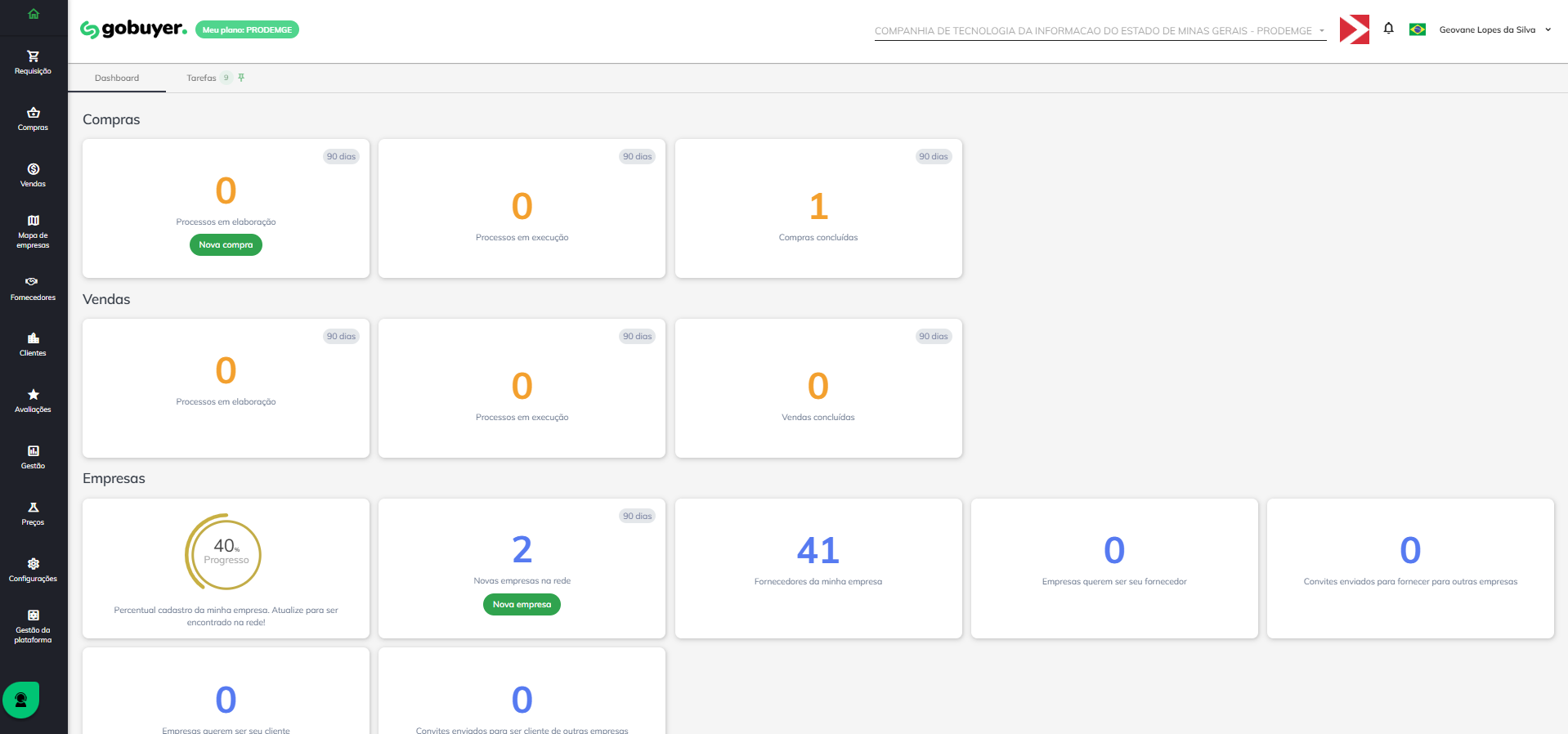
Task: Select the Dashboard tab
Action: pyautogui.click(x=117, y=78)
